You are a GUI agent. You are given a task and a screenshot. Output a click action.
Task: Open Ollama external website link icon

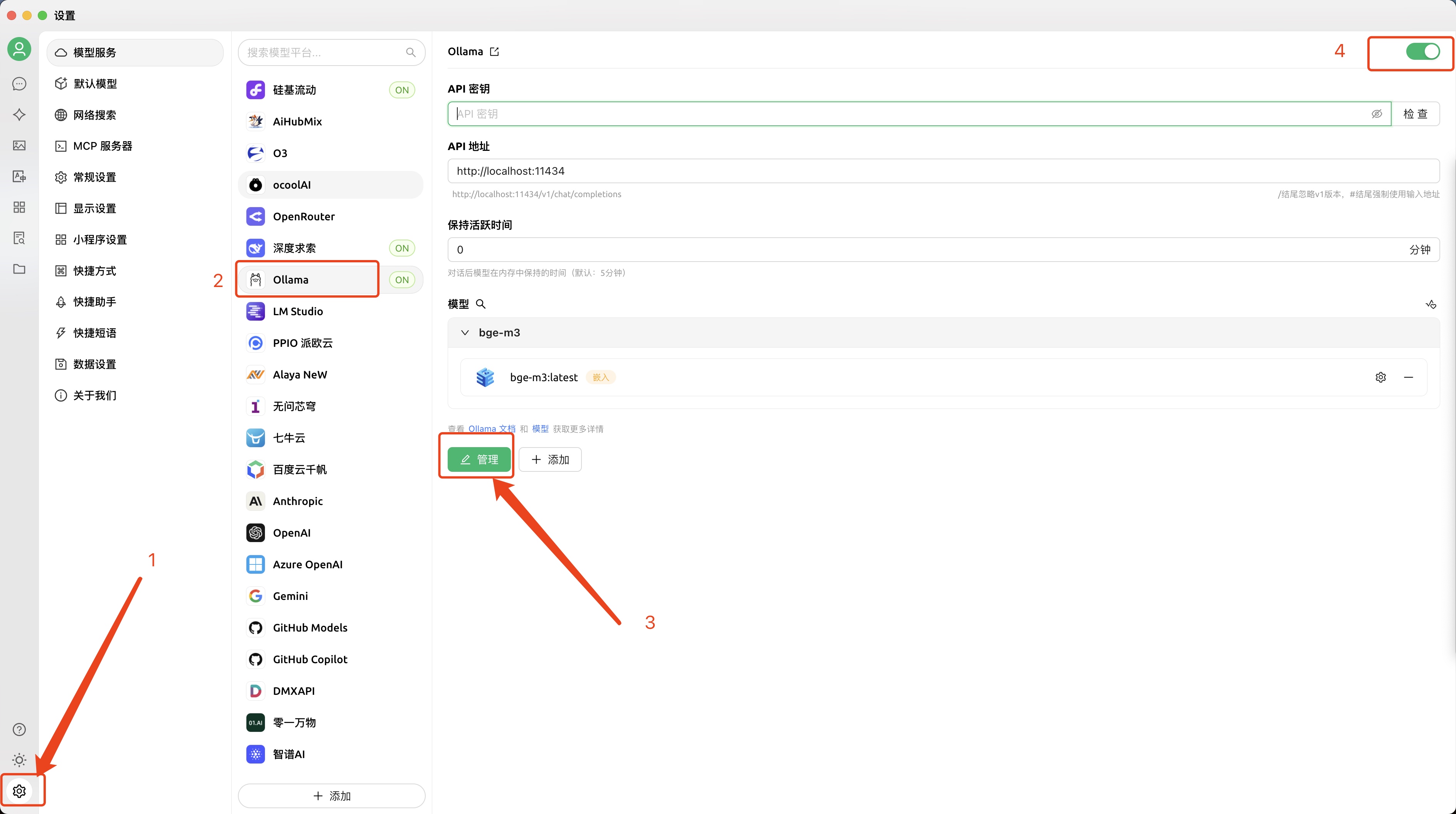[x=495, y=51]
